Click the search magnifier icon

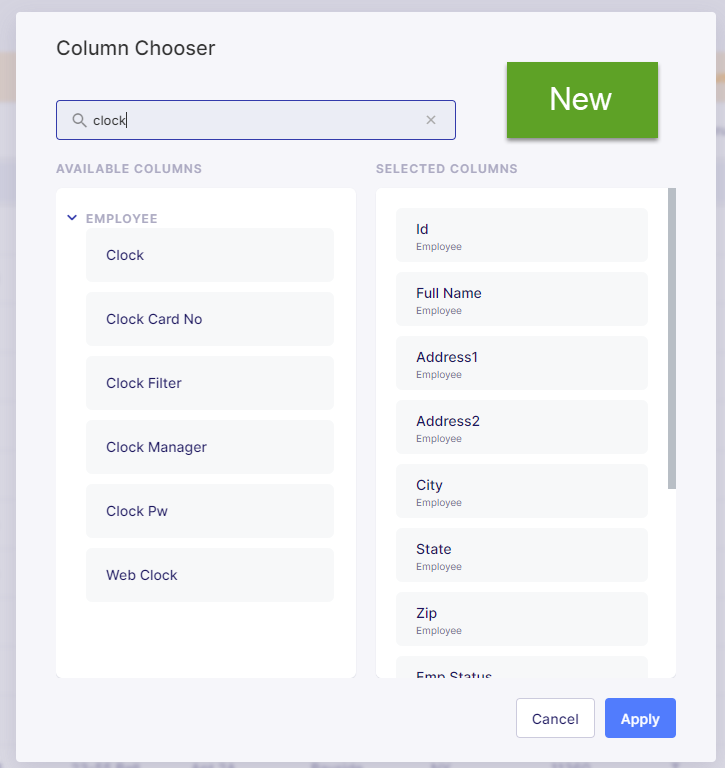[x=79, y=120]
